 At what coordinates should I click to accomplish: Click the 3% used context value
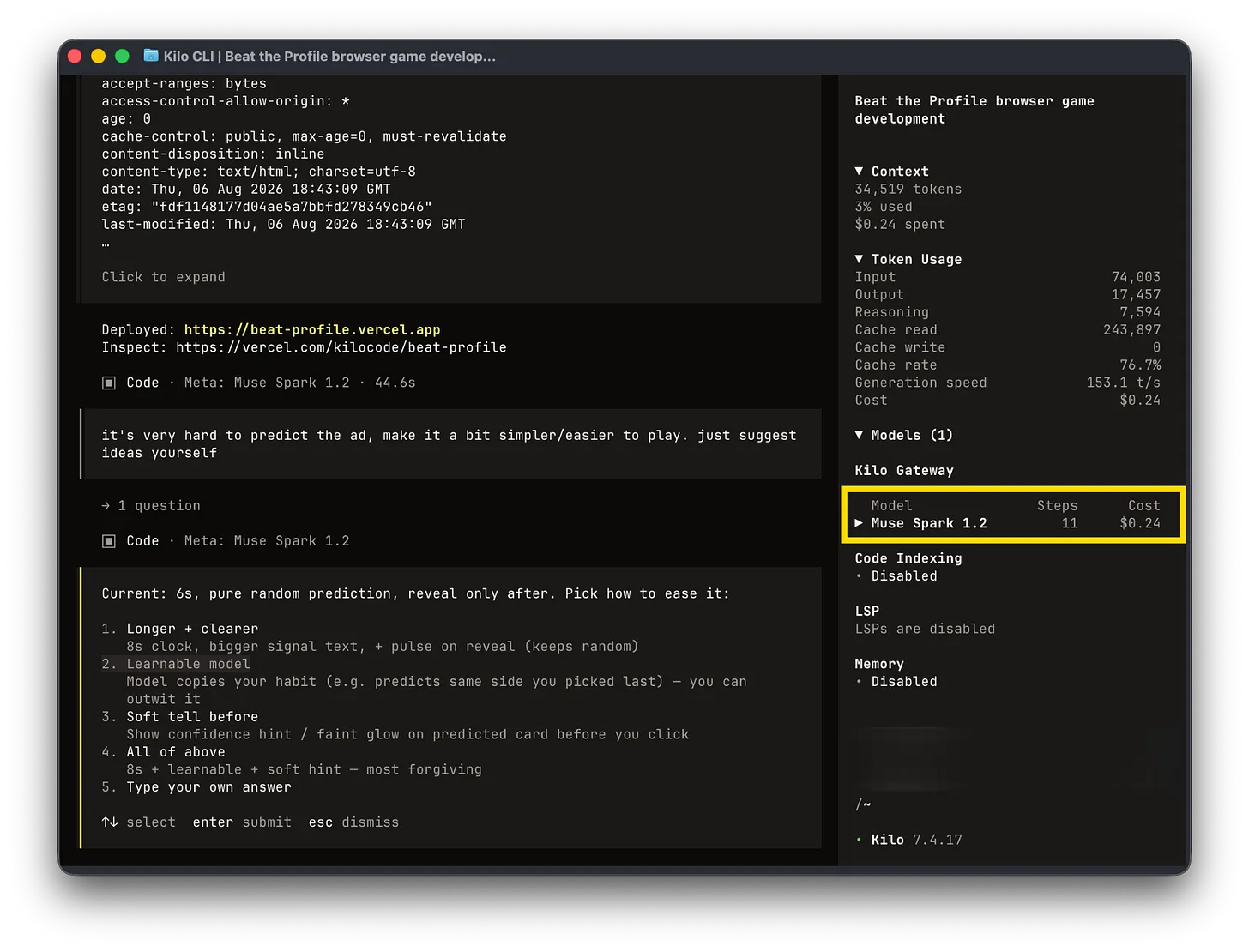(x=884, y=207)
